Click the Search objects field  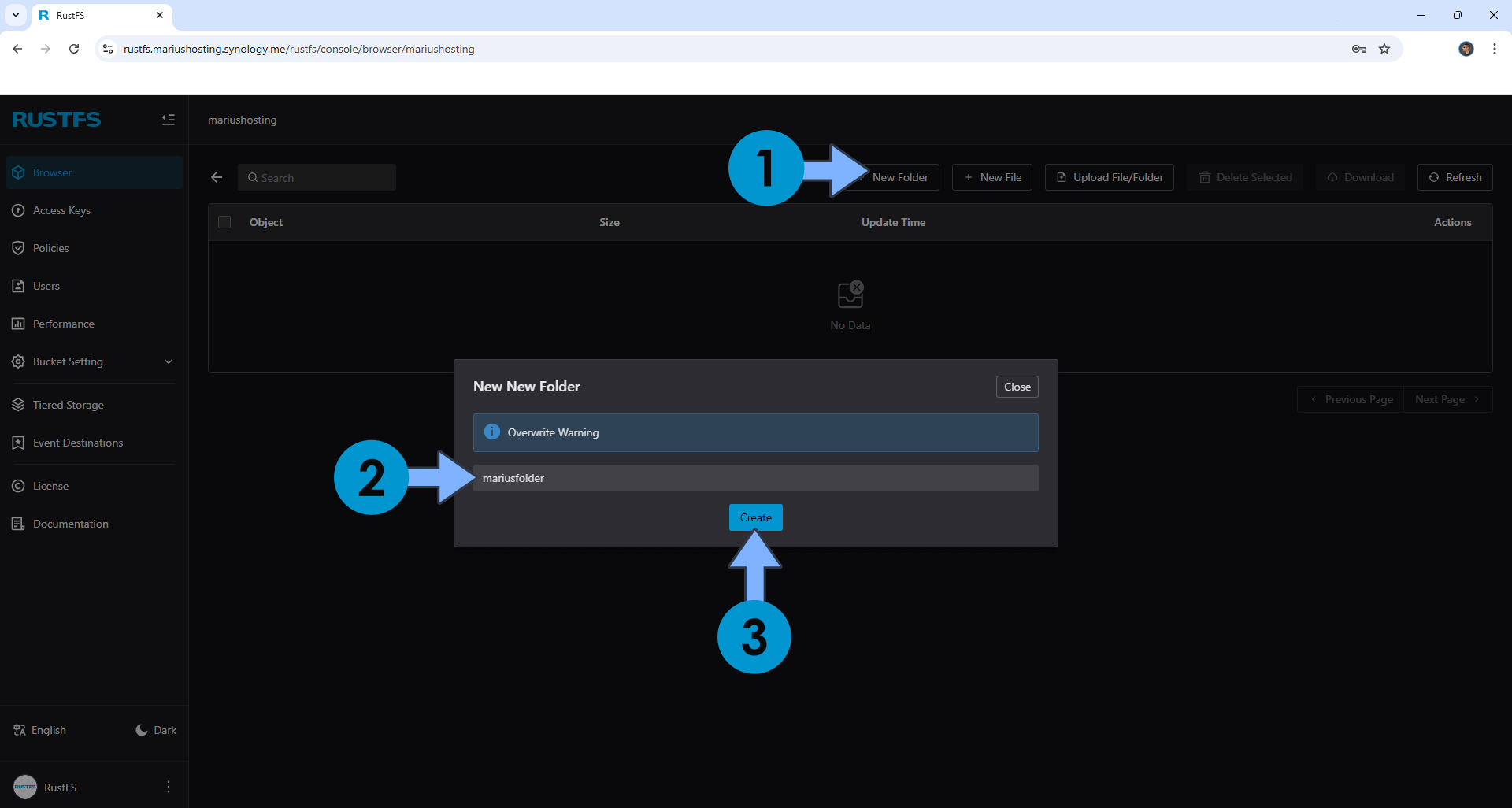click(317, 177)
